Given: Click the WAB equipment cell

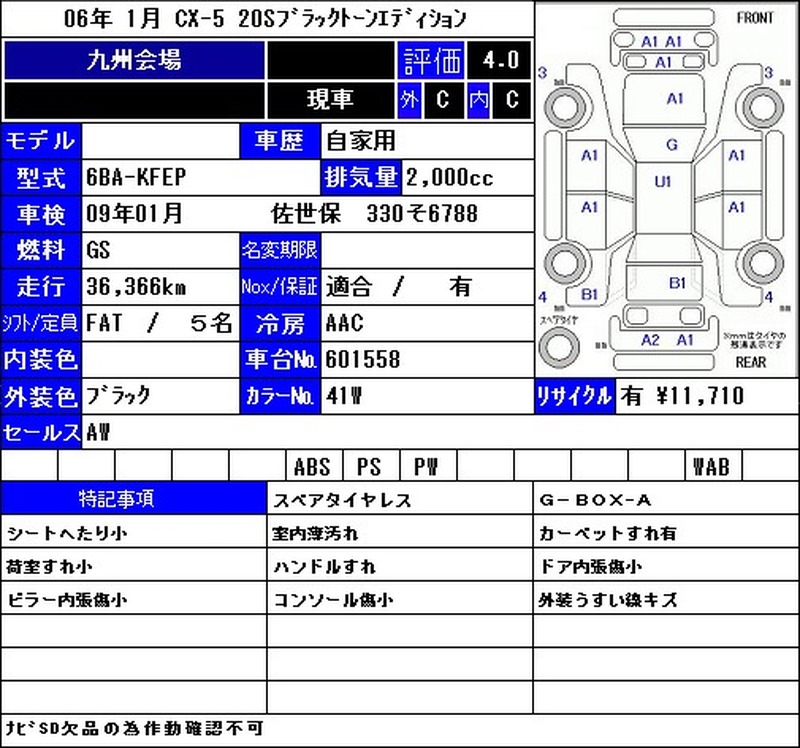Looking at the screenshot, I should click(713, 465).
